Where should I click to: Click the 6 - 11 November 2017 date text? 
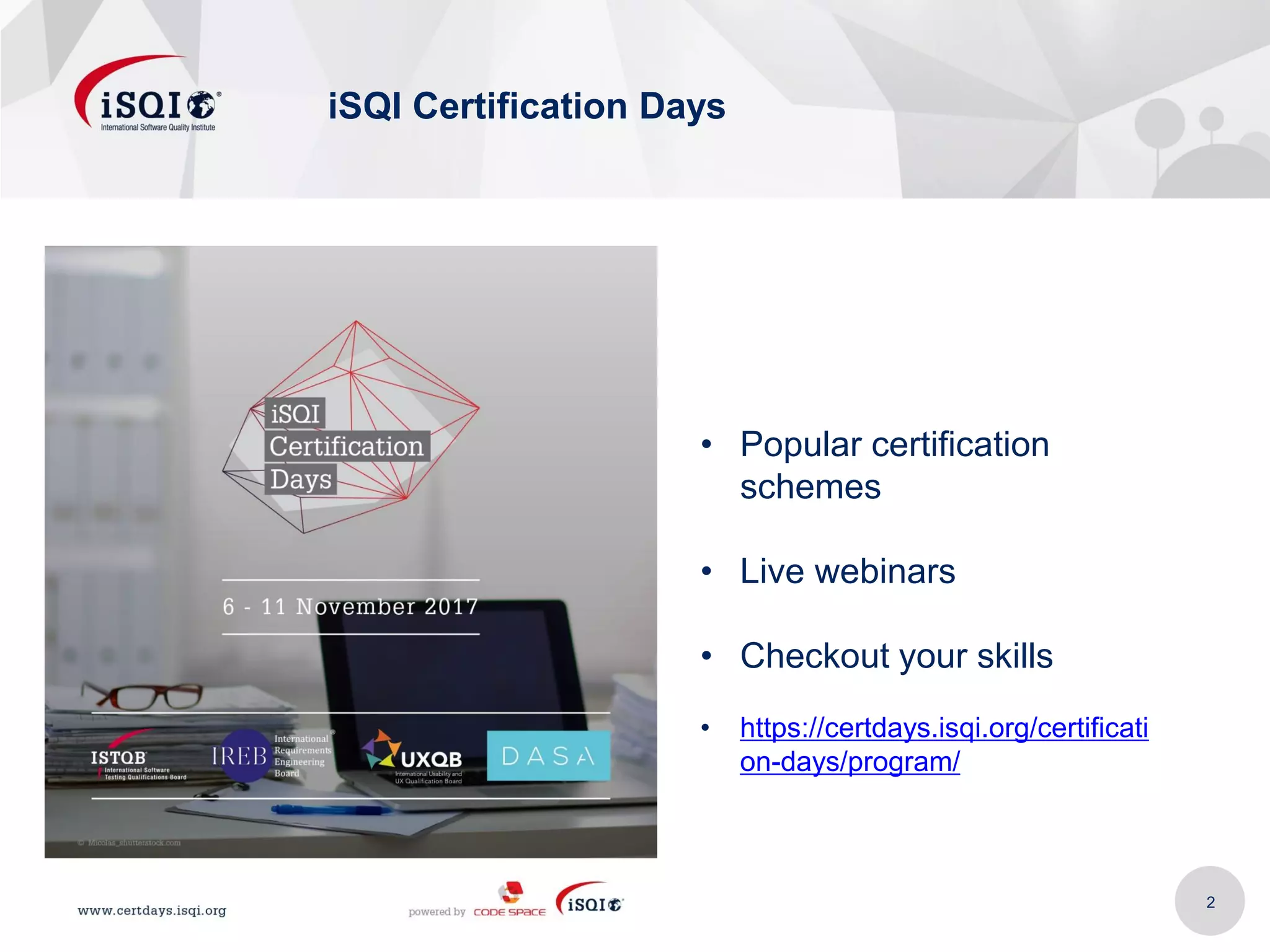pos(350,607)
